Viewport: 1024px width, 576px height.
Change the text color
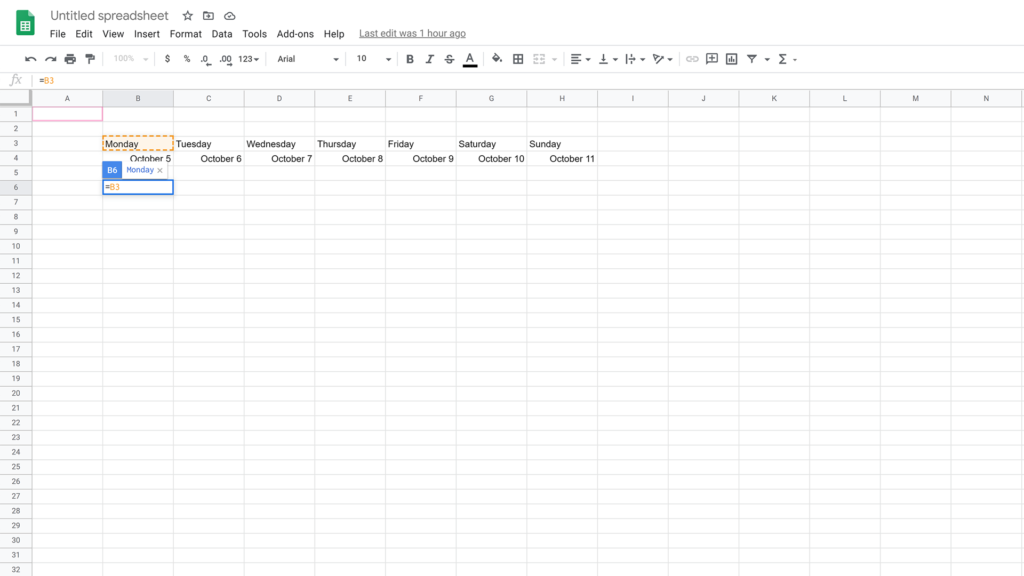469,59
